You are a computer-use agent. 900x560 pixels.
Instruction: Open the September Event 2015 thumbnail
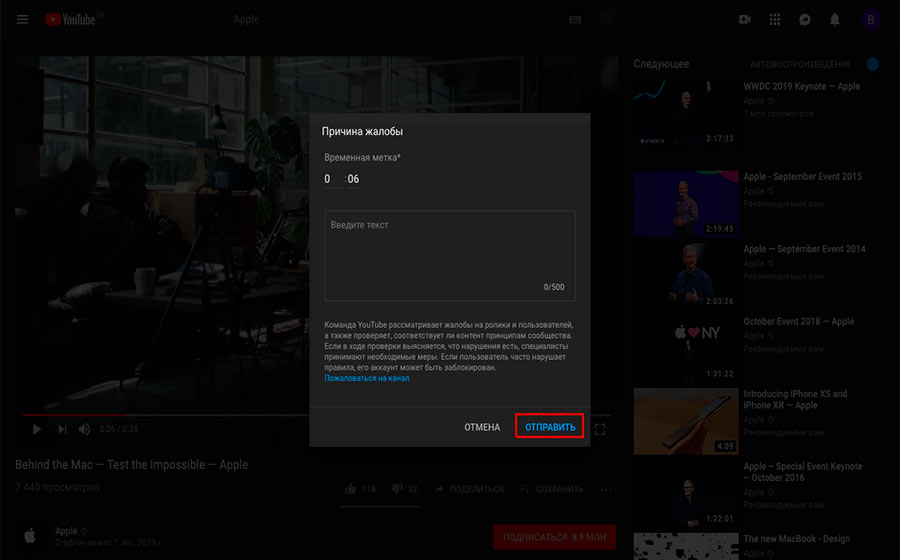click(x=686, y=204)
